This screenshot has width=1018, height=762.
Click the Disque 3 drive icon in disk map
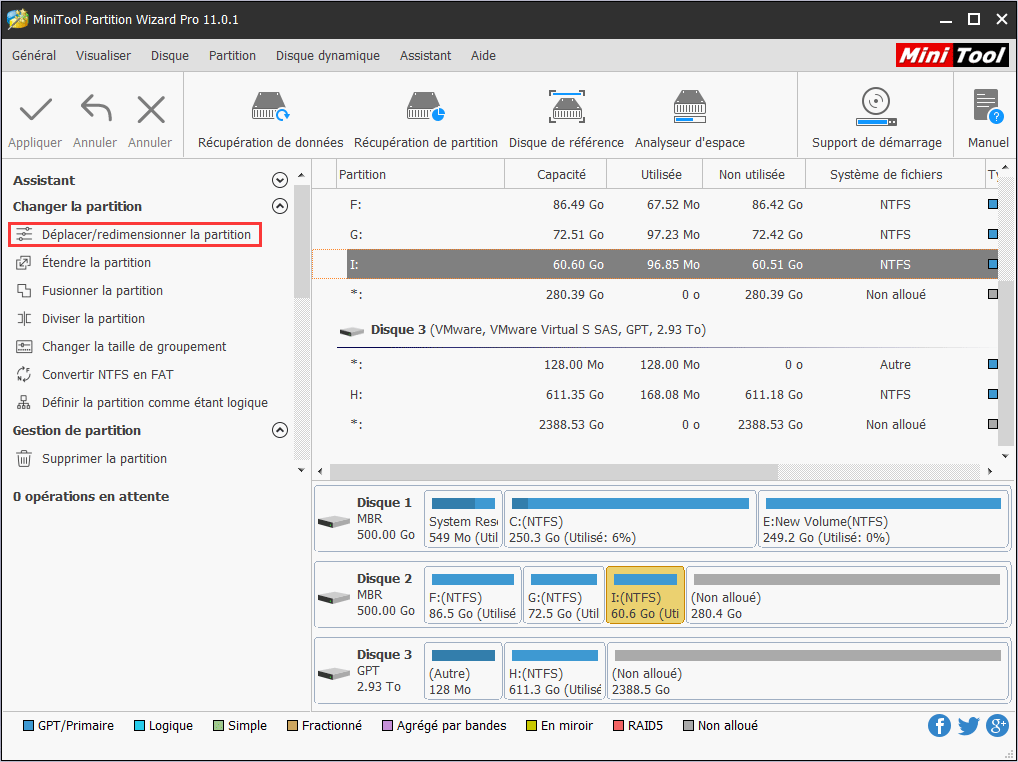(334, 673)
